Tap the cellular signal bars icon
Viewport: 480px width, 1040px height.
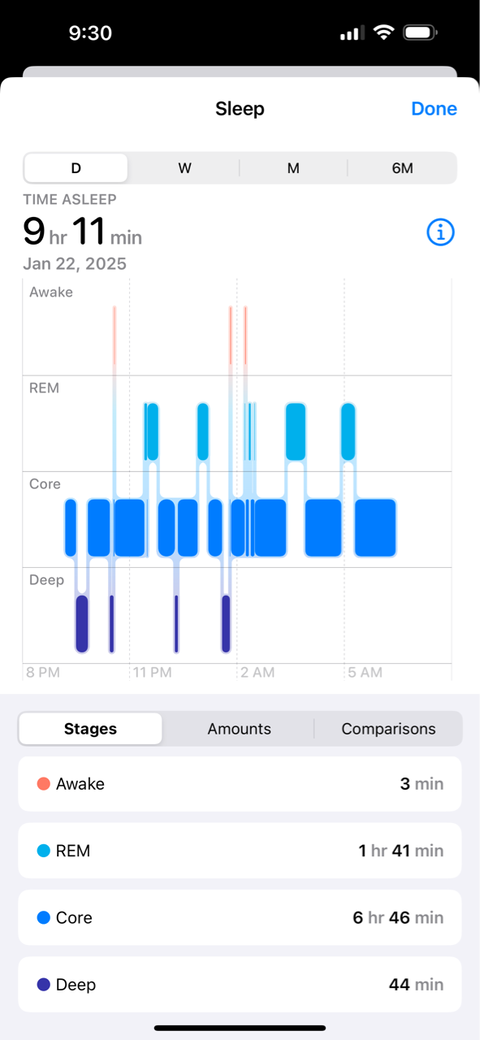[352, 32]
